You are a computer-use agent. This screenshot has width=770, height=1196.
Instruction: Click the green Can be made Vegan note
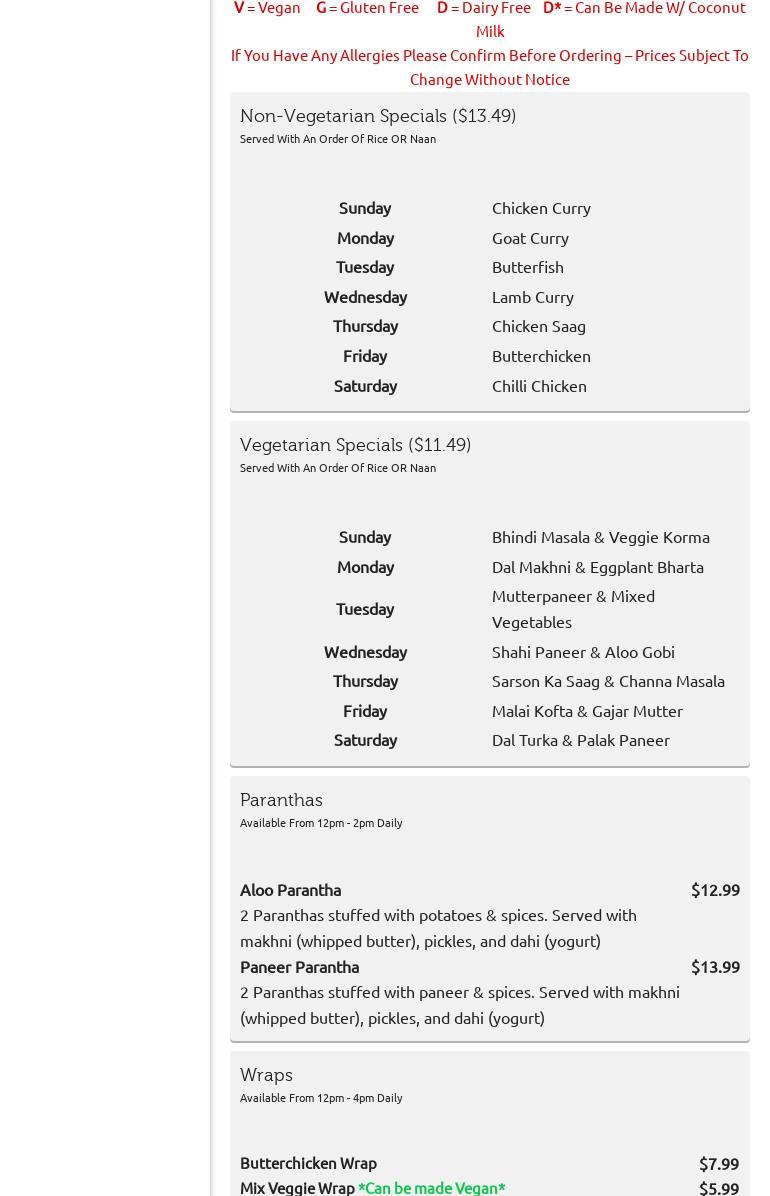click(x=432, y=1188)
